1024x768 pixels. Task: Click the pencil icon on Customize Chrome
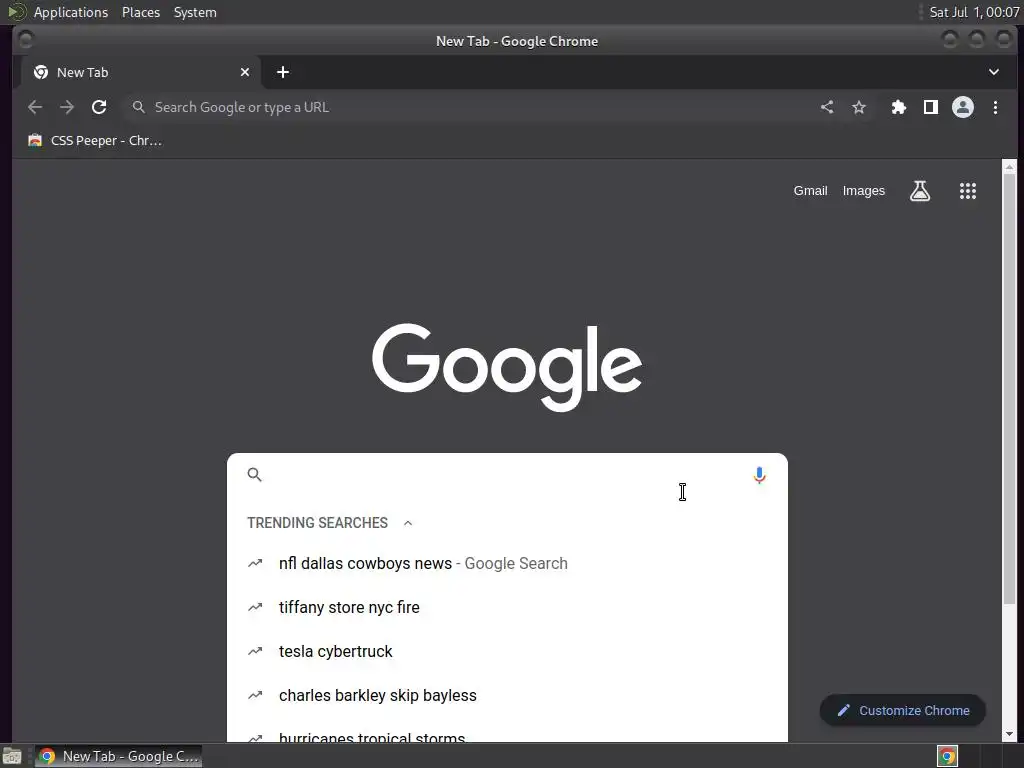pyautogui.click(x=844, y=711)
